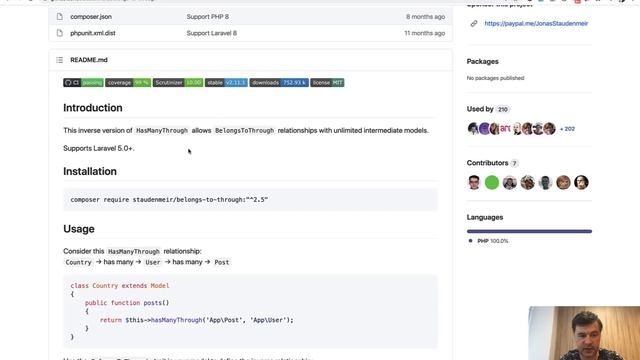Viewport: 640px width, 360px height.
Task: Click the README.md heading
Action: (89, 60)
